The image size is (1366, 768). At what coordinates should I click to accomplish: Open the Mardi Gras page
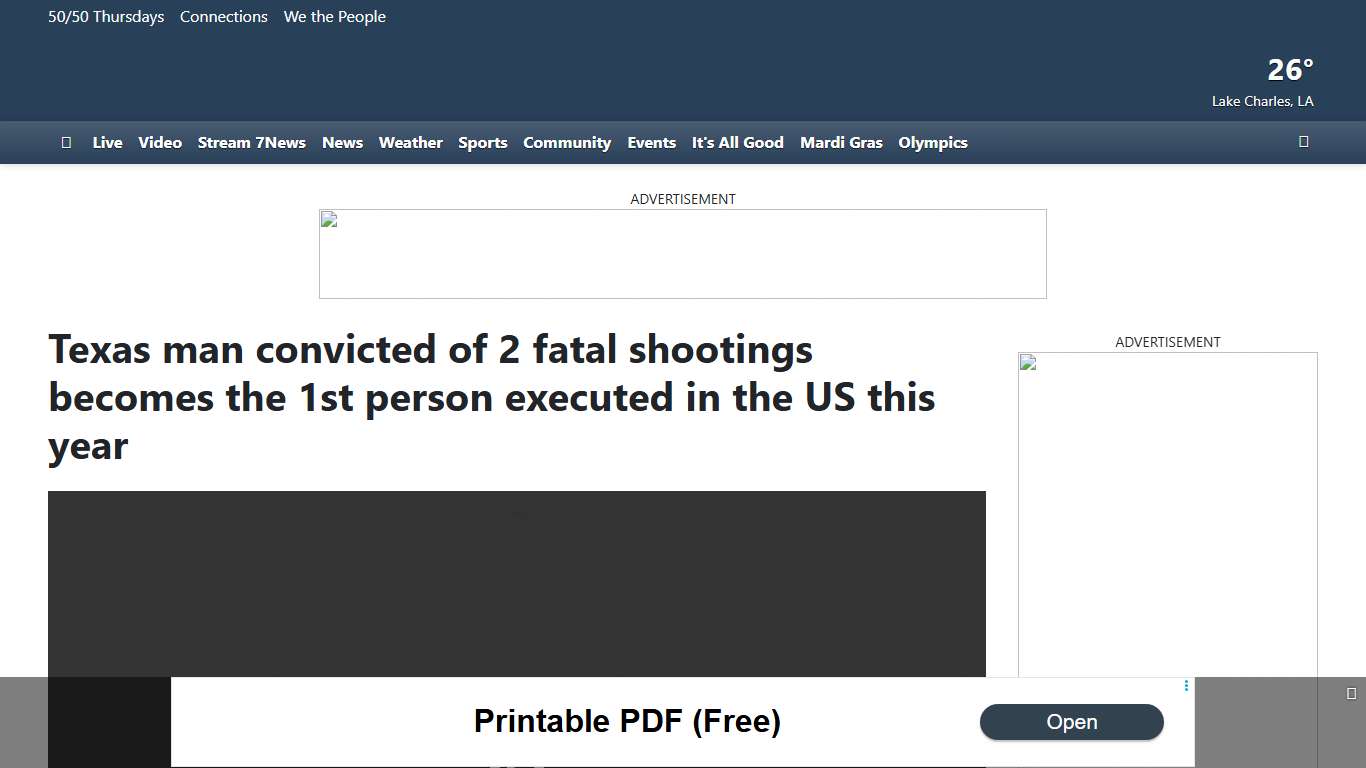[x=841, y=142]
